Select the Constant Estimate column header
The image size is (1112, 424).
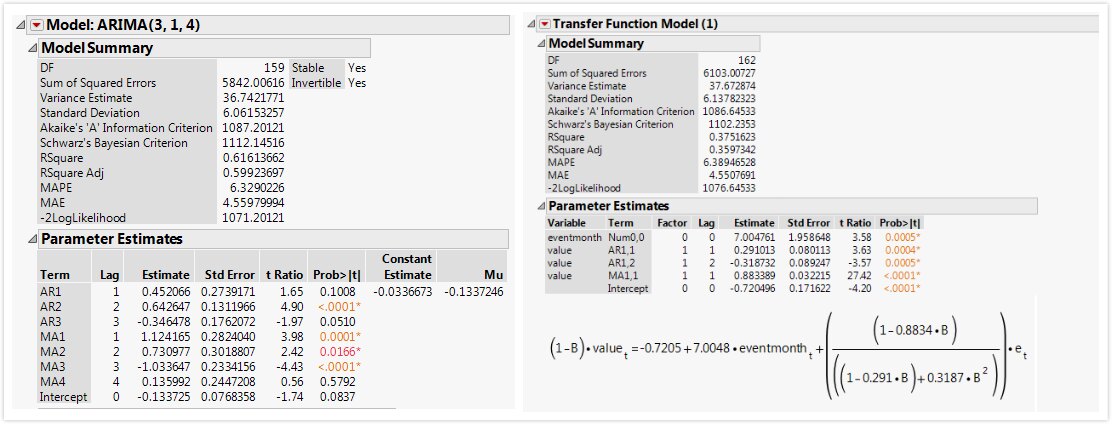(x=406, y=267)
